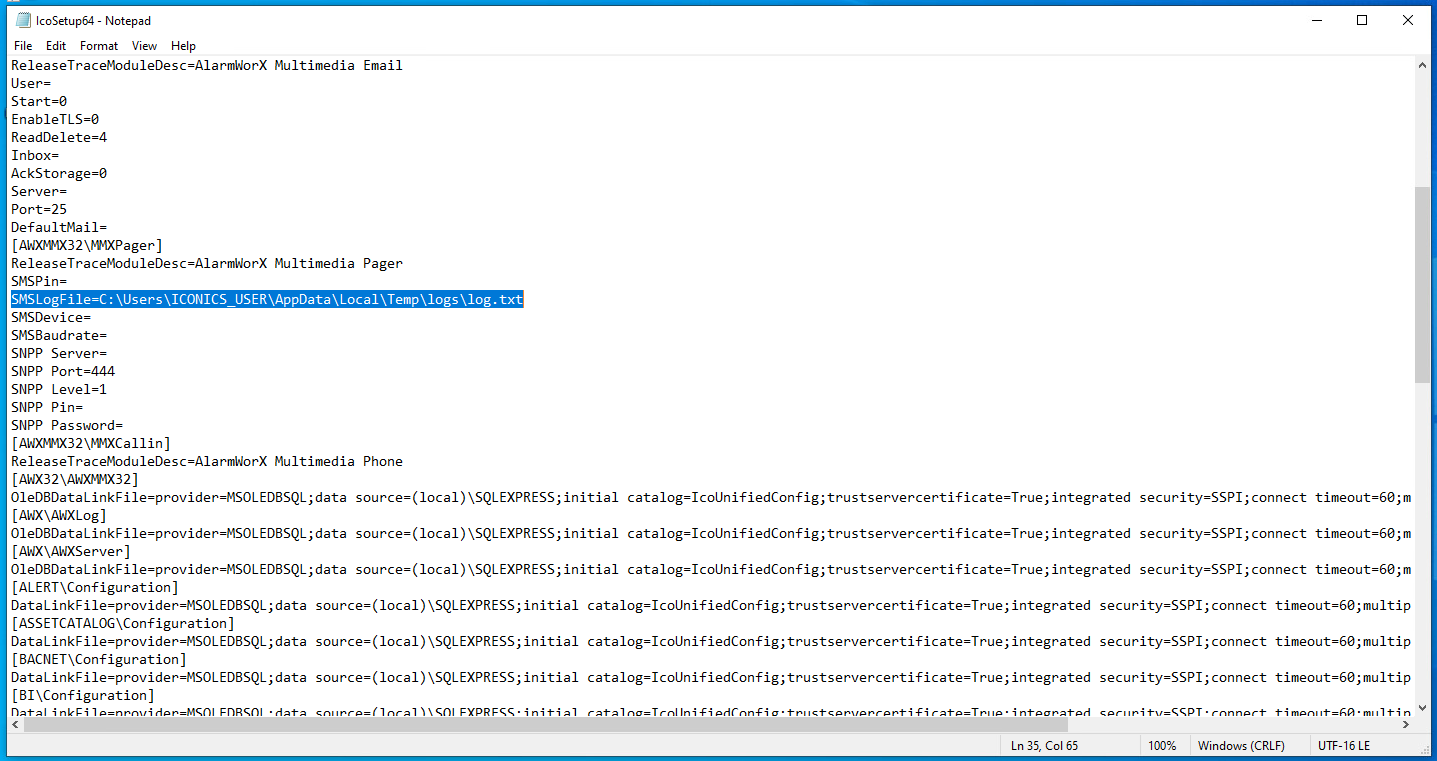Open the Format menu
Image resolution: width=1437 pixels, height=761 pixels.
(x=98, y=45)
